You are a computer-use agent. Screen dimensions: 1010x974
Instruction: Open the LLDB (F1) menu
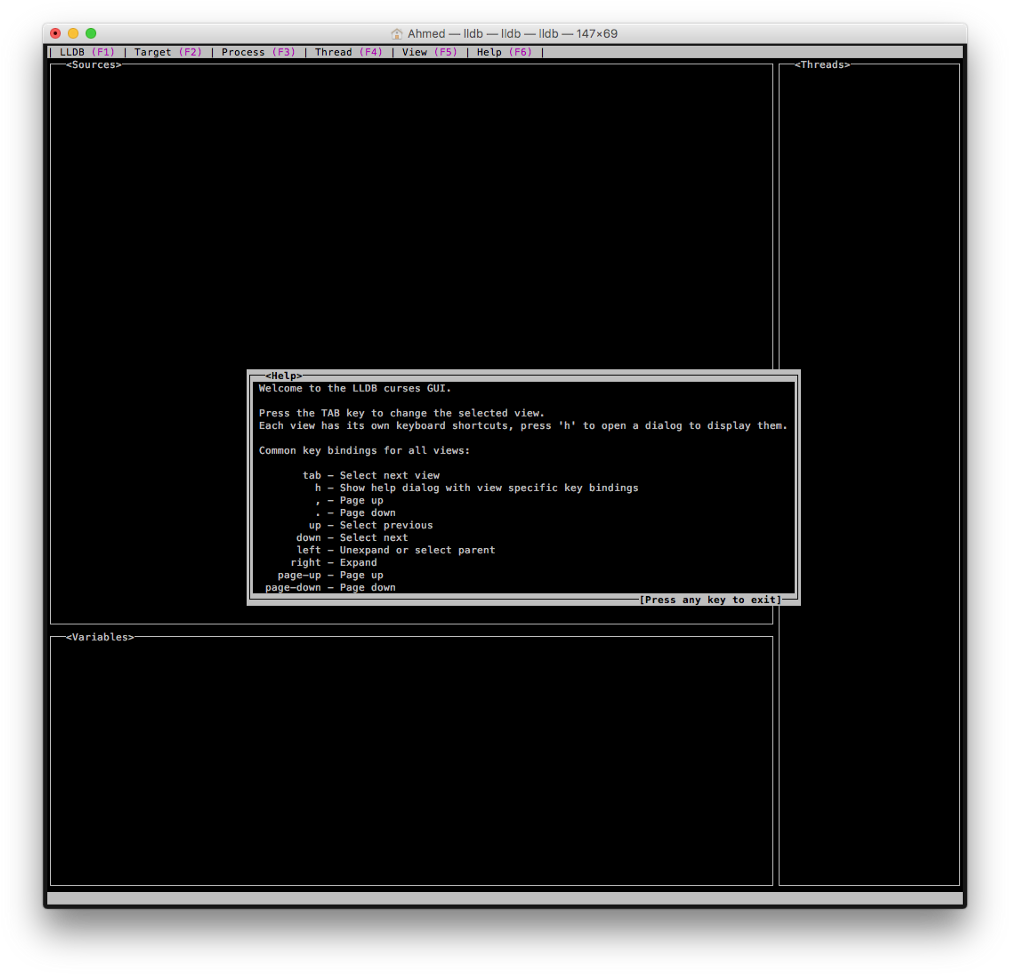point(87,52)
